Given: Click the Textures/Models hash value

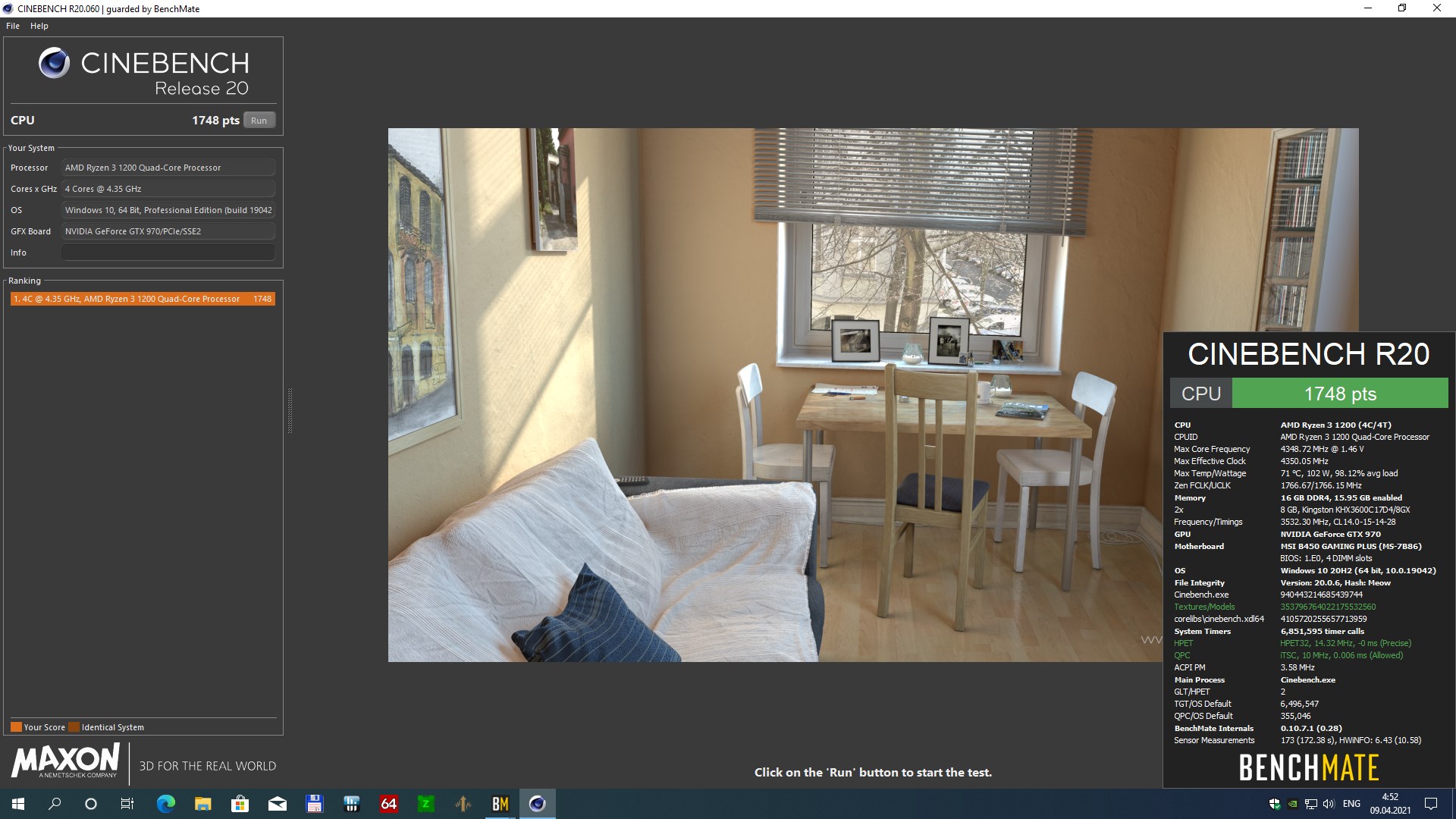Looking at the screenshot, I should pos(1328,607).
